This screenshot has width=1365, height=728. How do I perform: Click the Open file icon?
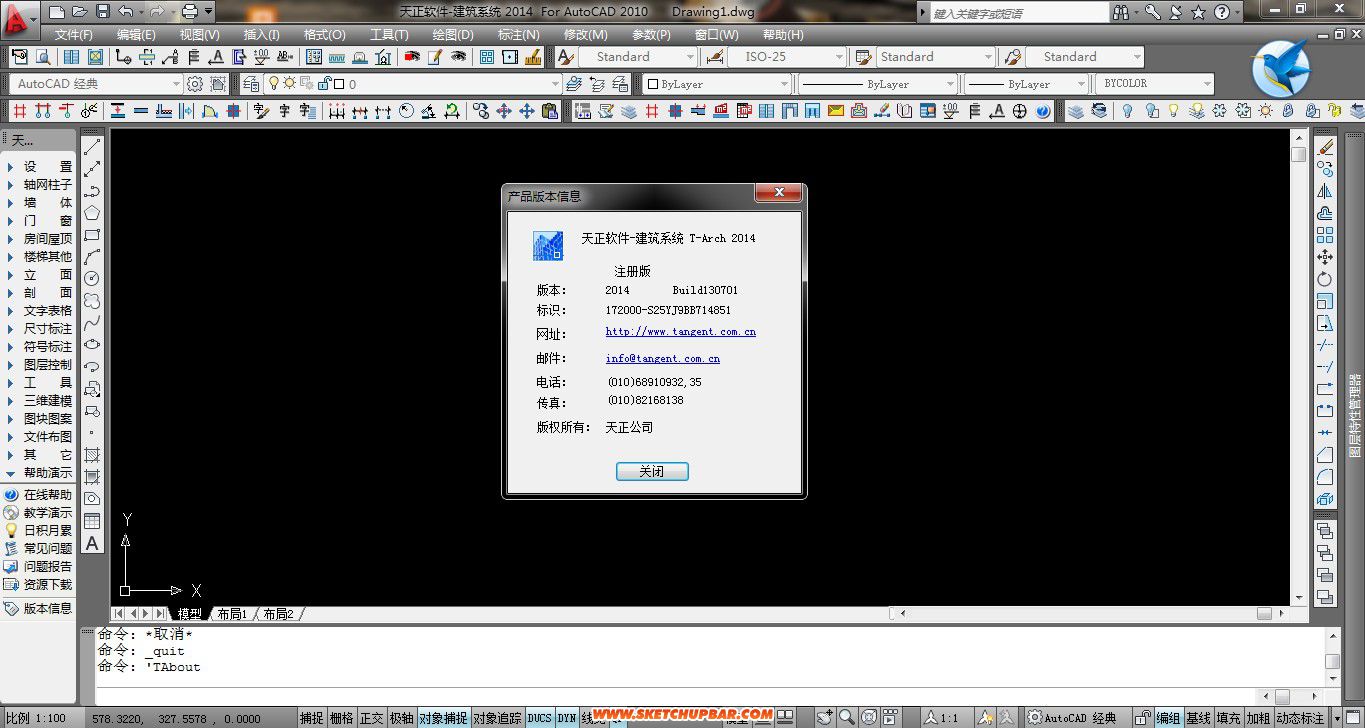[79, 12]
